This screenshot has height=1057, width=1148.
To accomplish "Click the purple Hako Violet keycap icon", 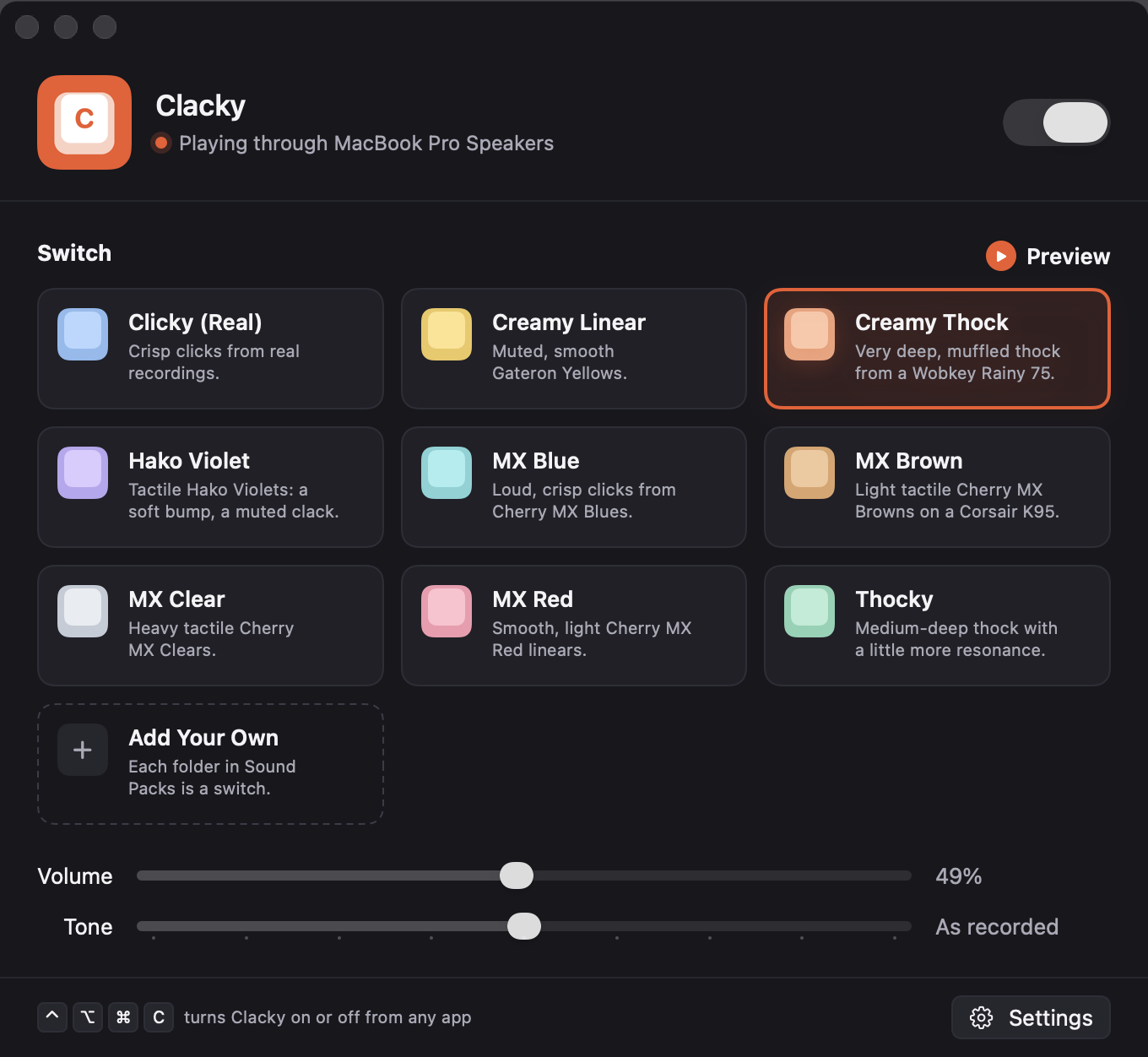I will [83, 473].
